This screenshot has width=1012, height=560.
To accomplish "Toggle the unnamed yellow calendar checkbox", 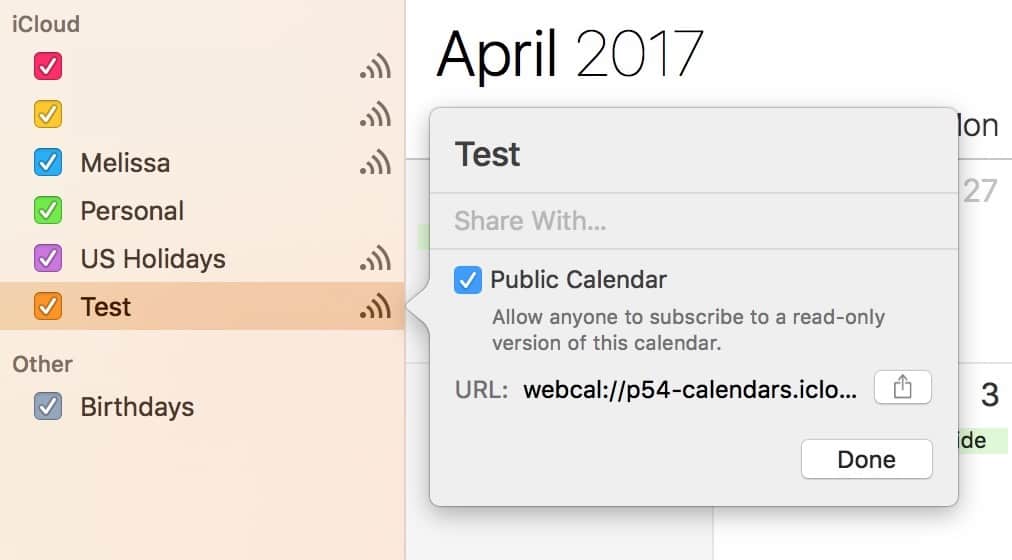I will click(x=48, y=115).
